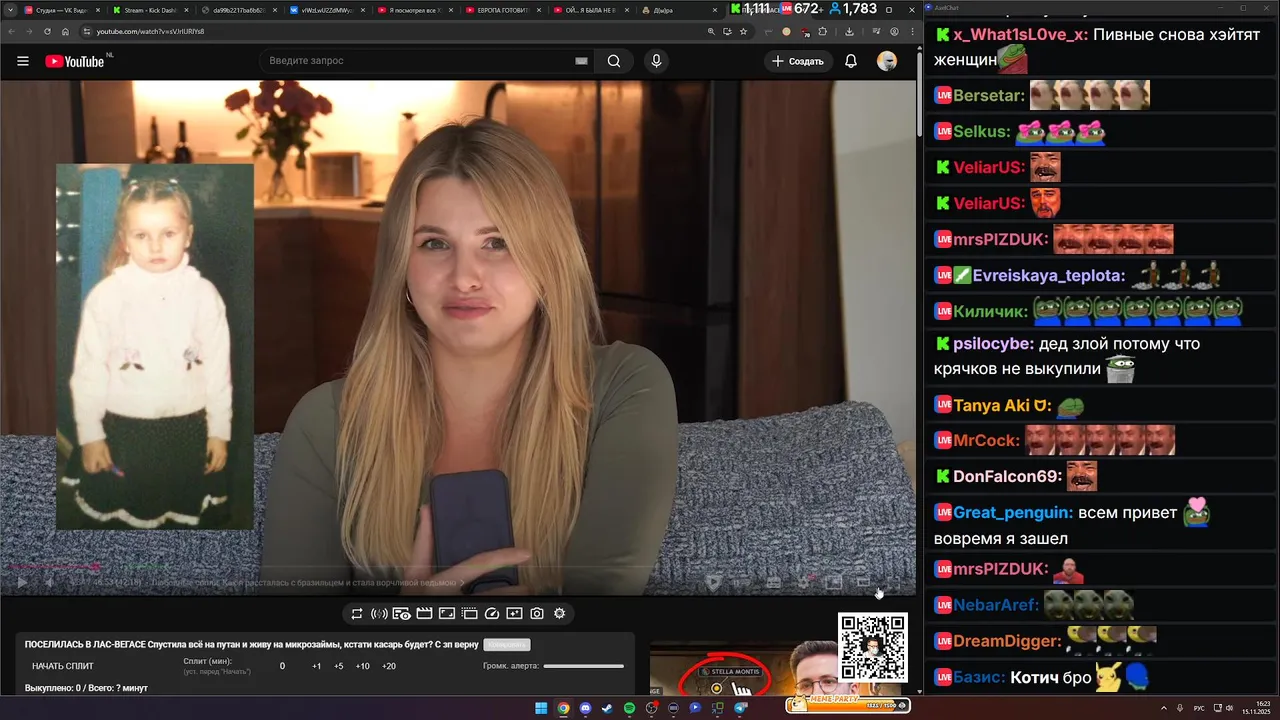Click the '+1' split minutes button
The width and height of the screenshot is (1280, 720).
(x=316, y=666)
